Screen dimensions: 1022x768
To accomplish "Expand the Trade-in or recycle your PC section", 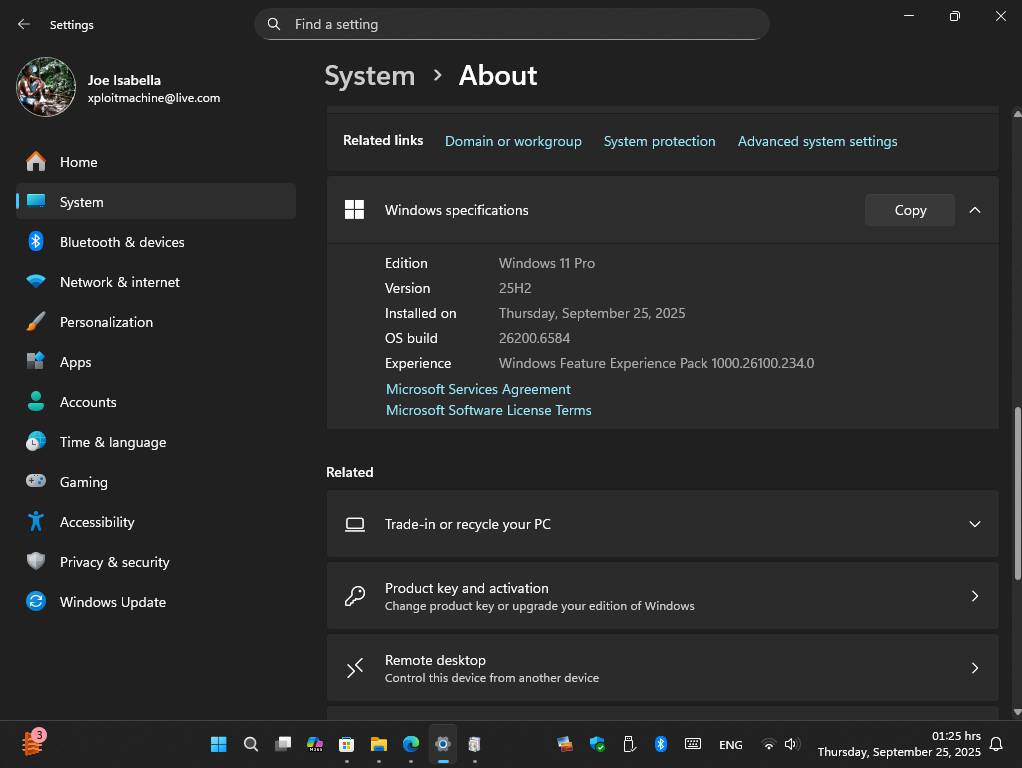I will tap(974, 523).
